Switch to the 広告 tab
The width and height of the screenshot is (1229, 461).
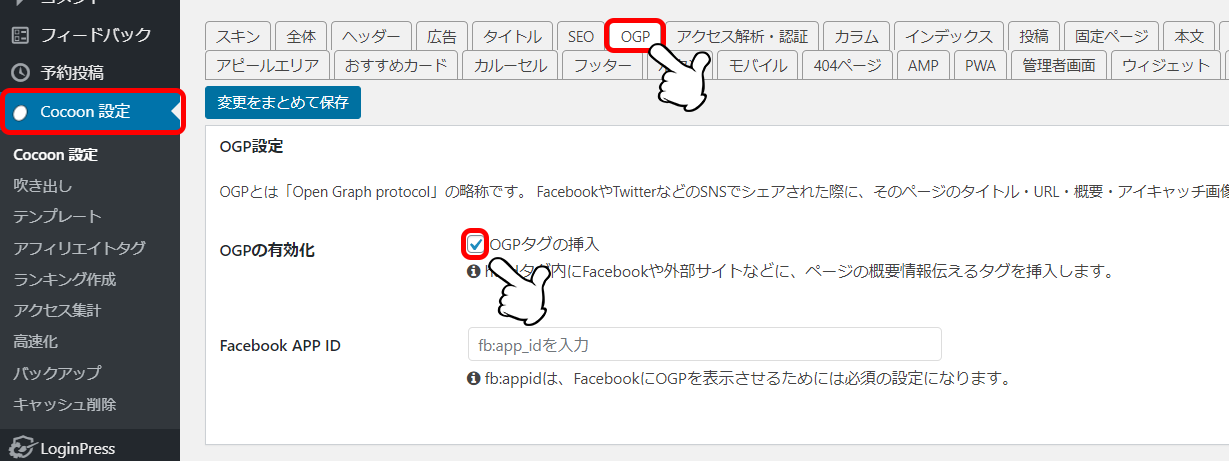coord(441,36)
